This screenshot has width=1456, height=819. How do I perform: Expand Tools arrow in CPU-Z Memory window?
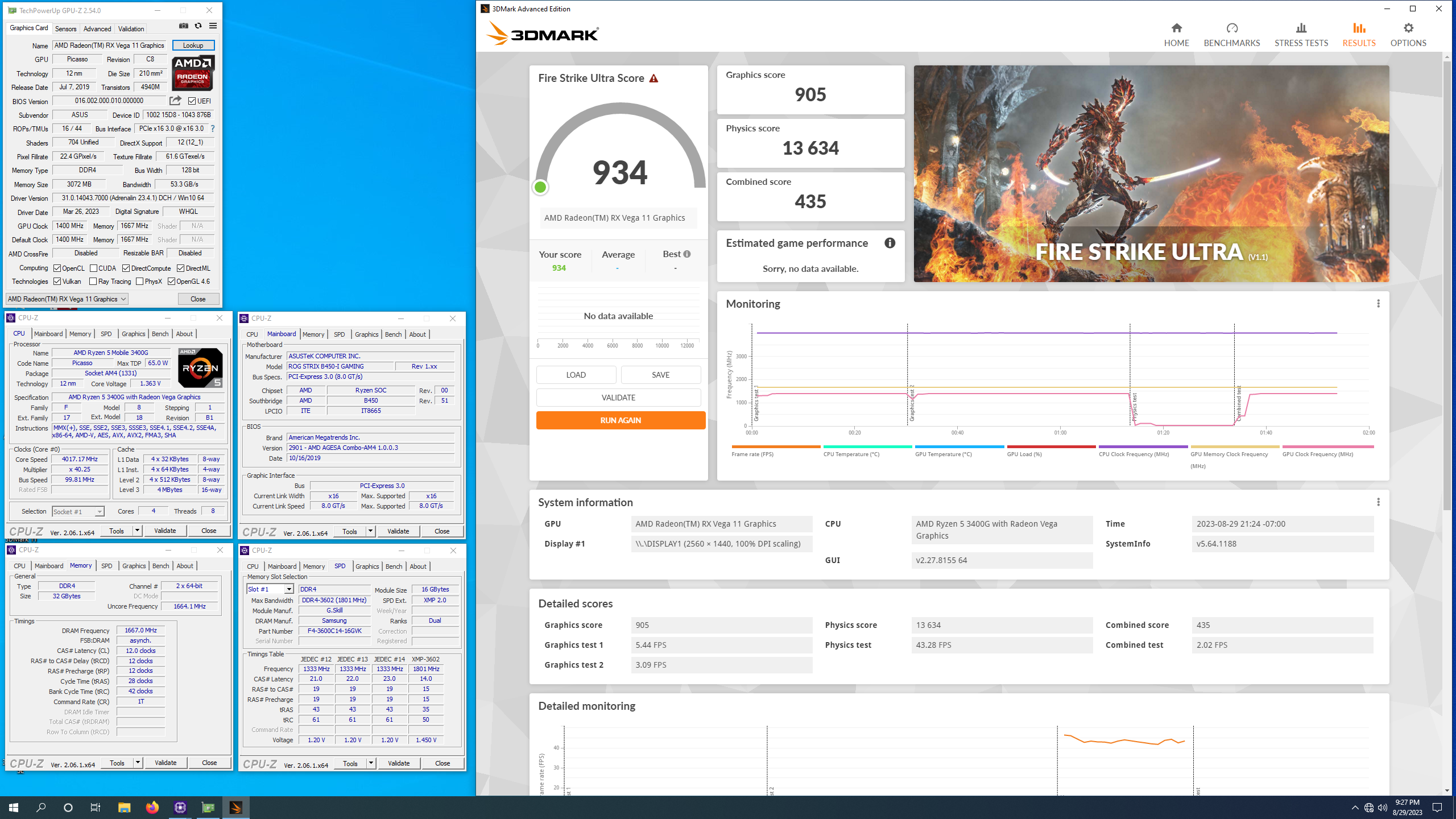(138, 763)
